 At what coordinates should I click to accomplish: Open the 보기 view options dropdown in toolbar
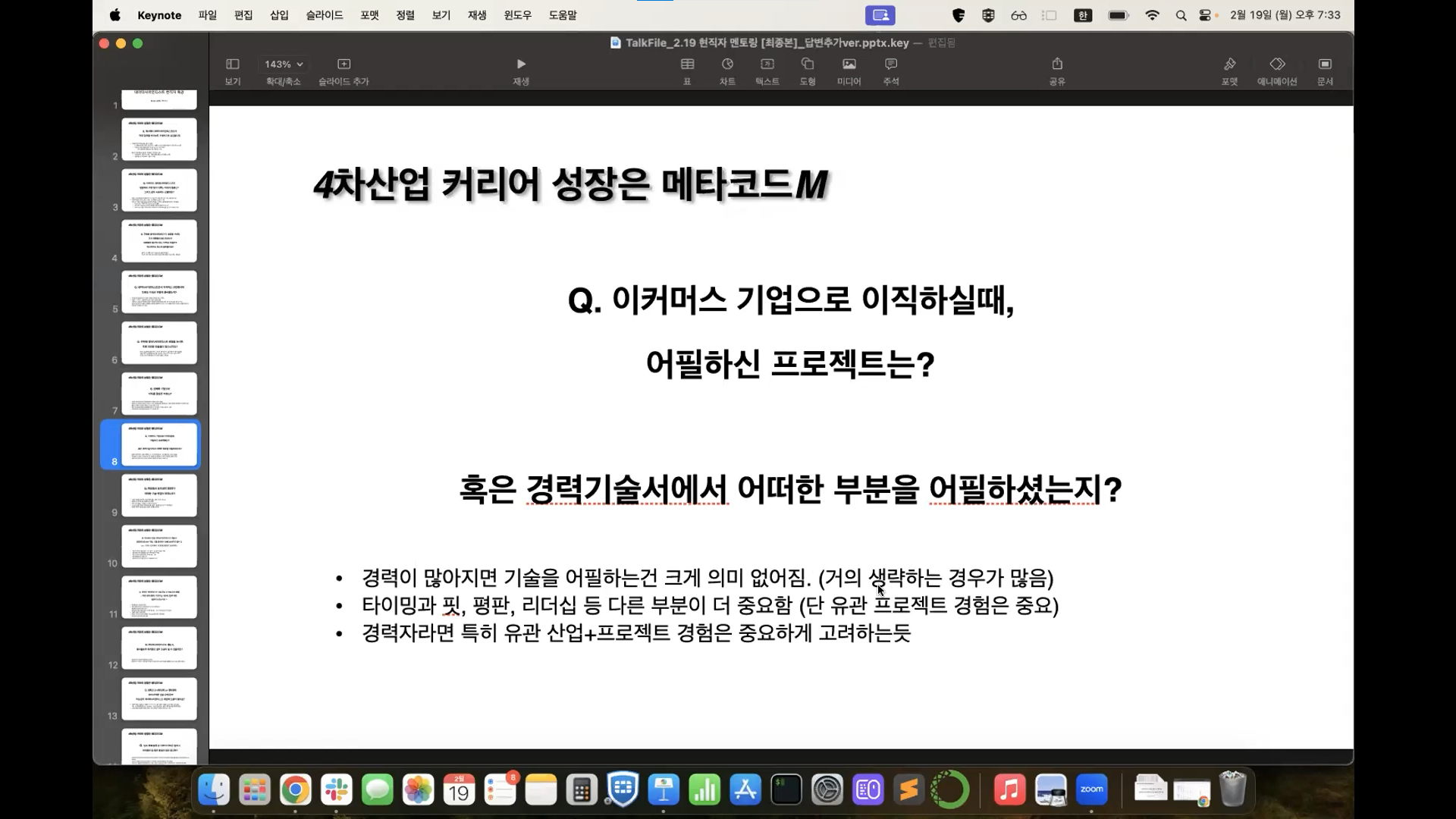233,64
